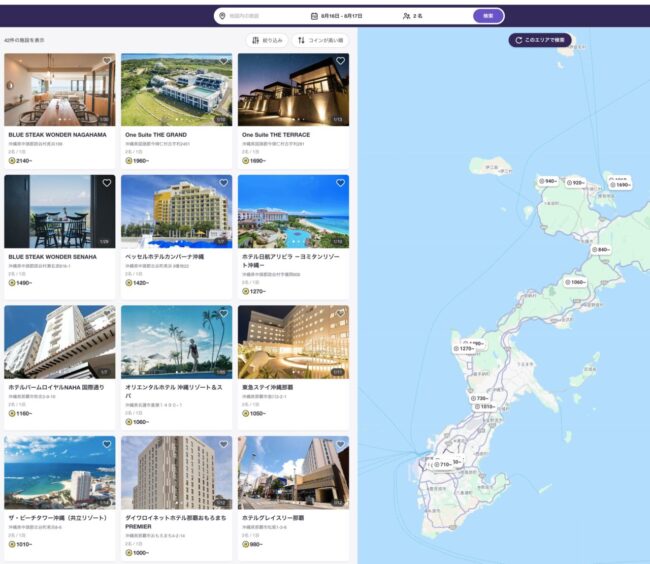Image resolution: width=650 pixels, height=564 pixels.
Task: Favorite 東急ステイ沖縄那覇 with heart icon
Action: 340,314
